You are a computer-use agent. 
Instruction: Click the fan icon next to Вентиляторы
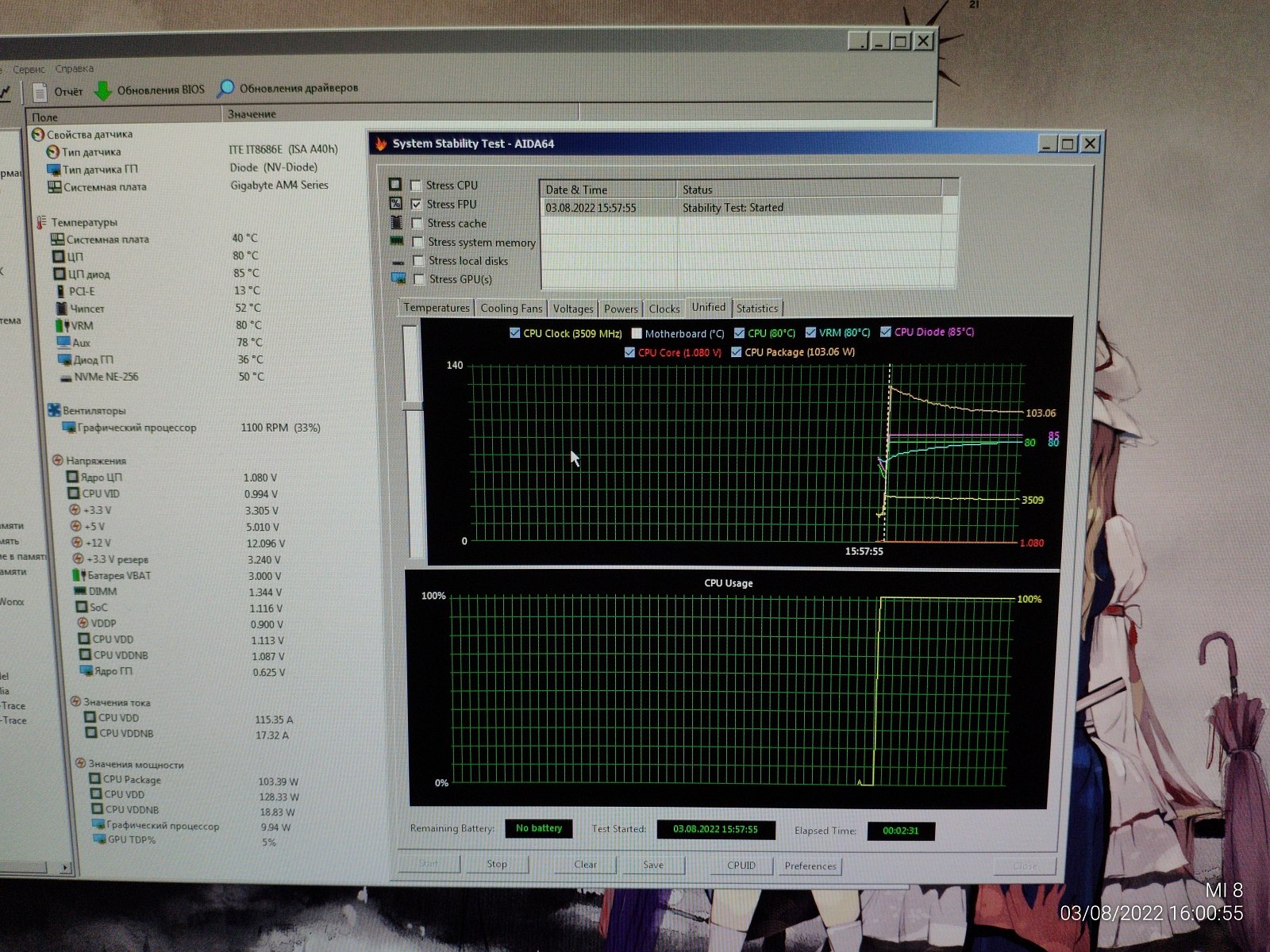[x=54, y=410]
